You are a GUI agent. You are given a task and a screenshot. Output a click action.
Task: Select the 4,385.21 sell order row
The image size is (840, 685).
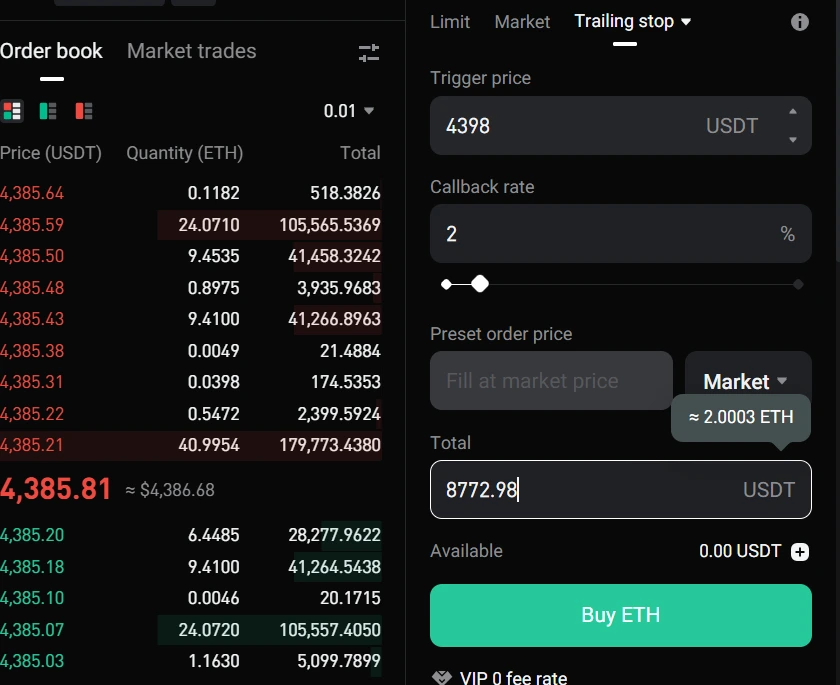(190, 445)
